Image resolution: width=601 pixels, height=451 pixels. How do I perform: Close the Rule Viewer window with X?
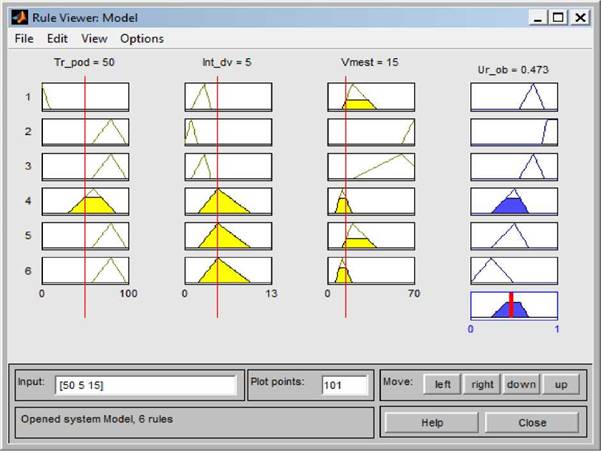(580, 18)
